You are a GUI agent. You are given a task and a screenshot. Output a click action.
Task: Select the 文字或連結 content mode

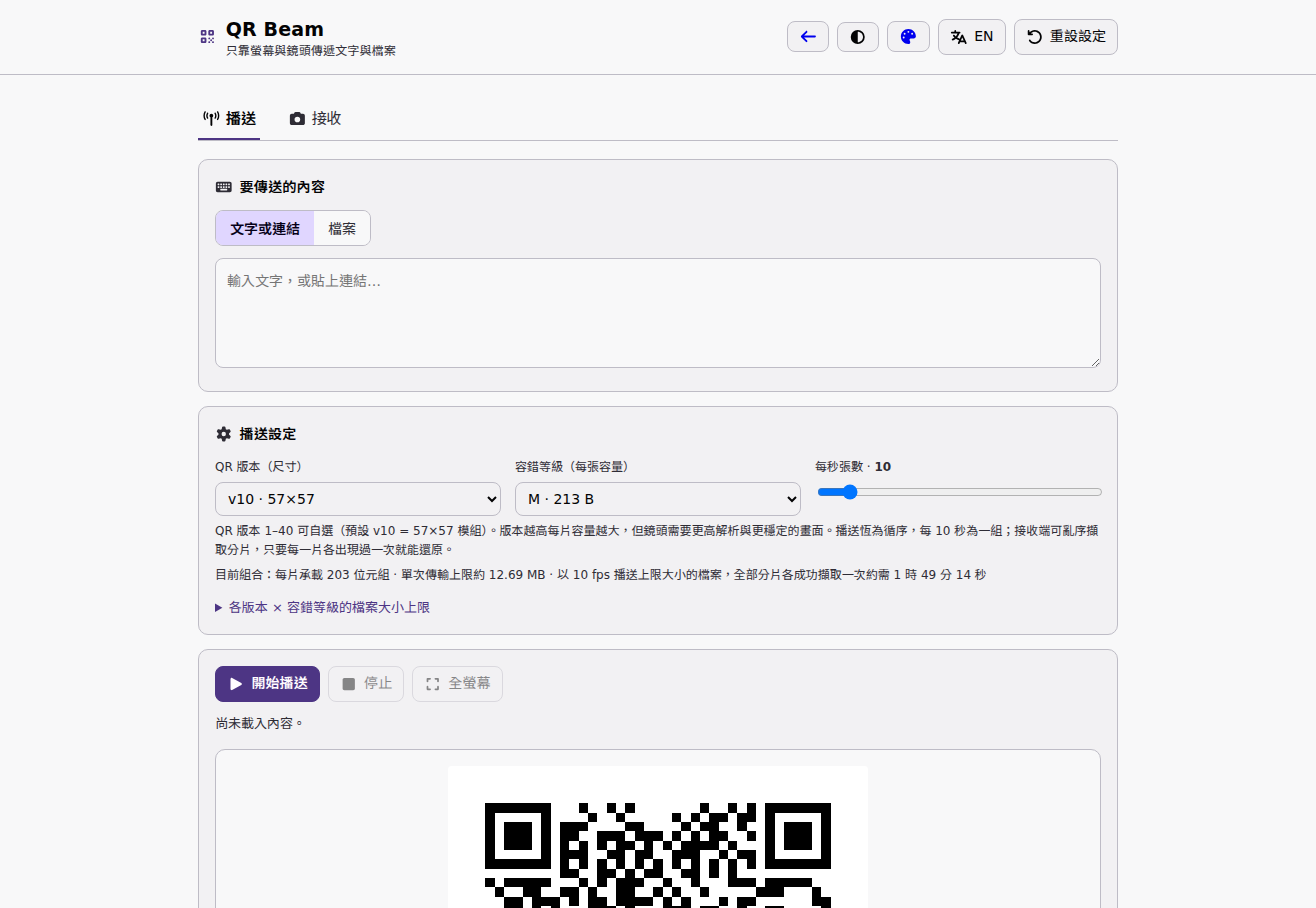(x=265, y=228)
